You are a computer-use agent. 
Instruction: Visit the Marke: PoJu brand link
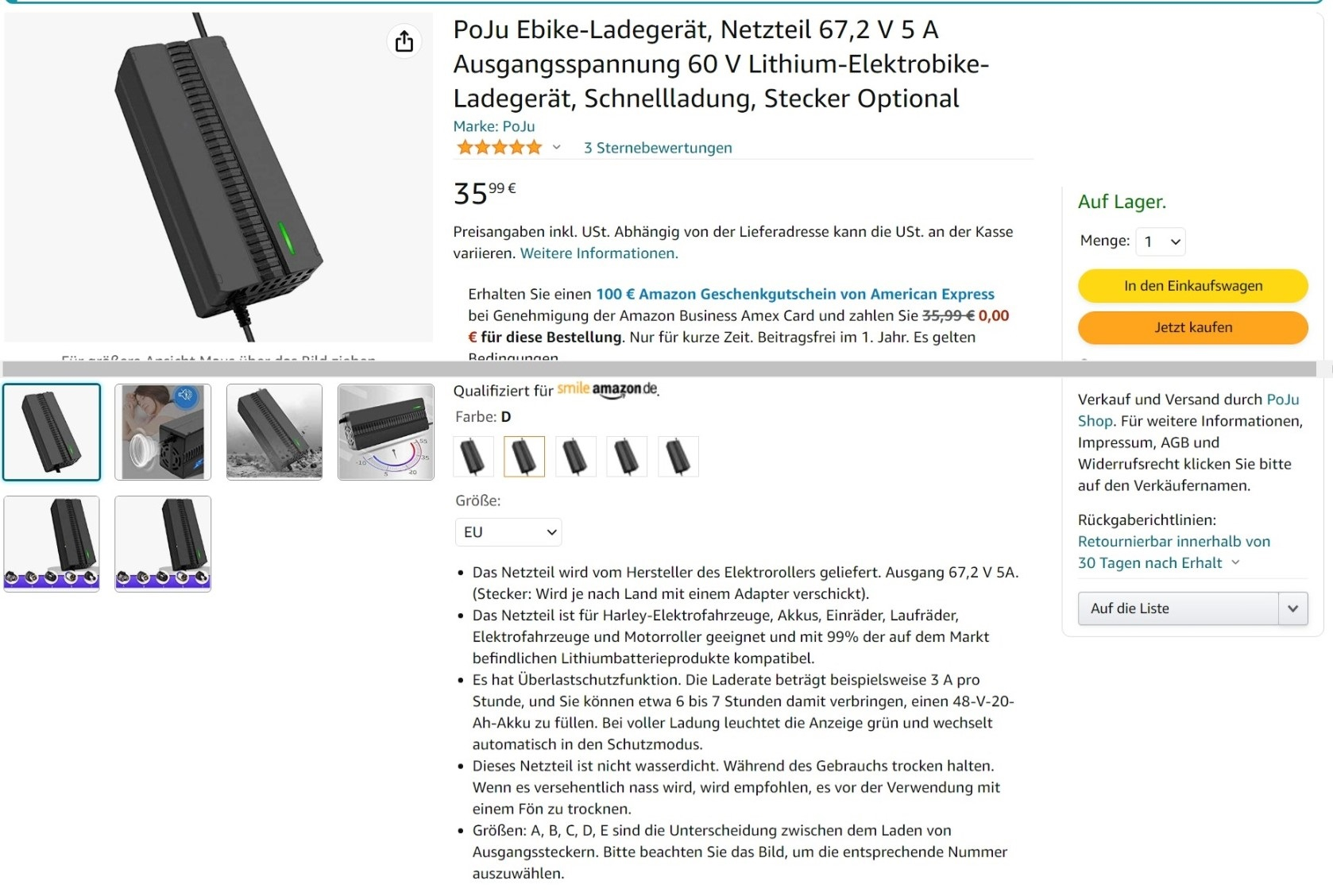pos(494,126)
